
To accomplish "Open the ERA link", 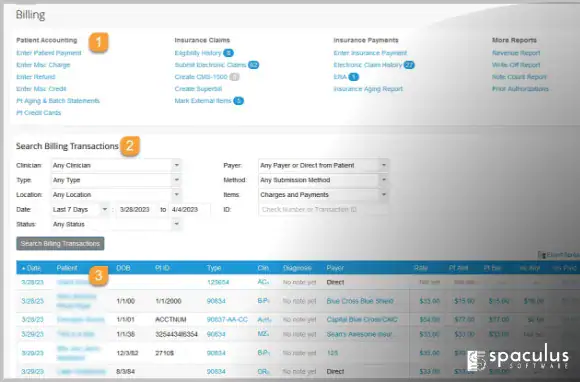I will (340, 77).
